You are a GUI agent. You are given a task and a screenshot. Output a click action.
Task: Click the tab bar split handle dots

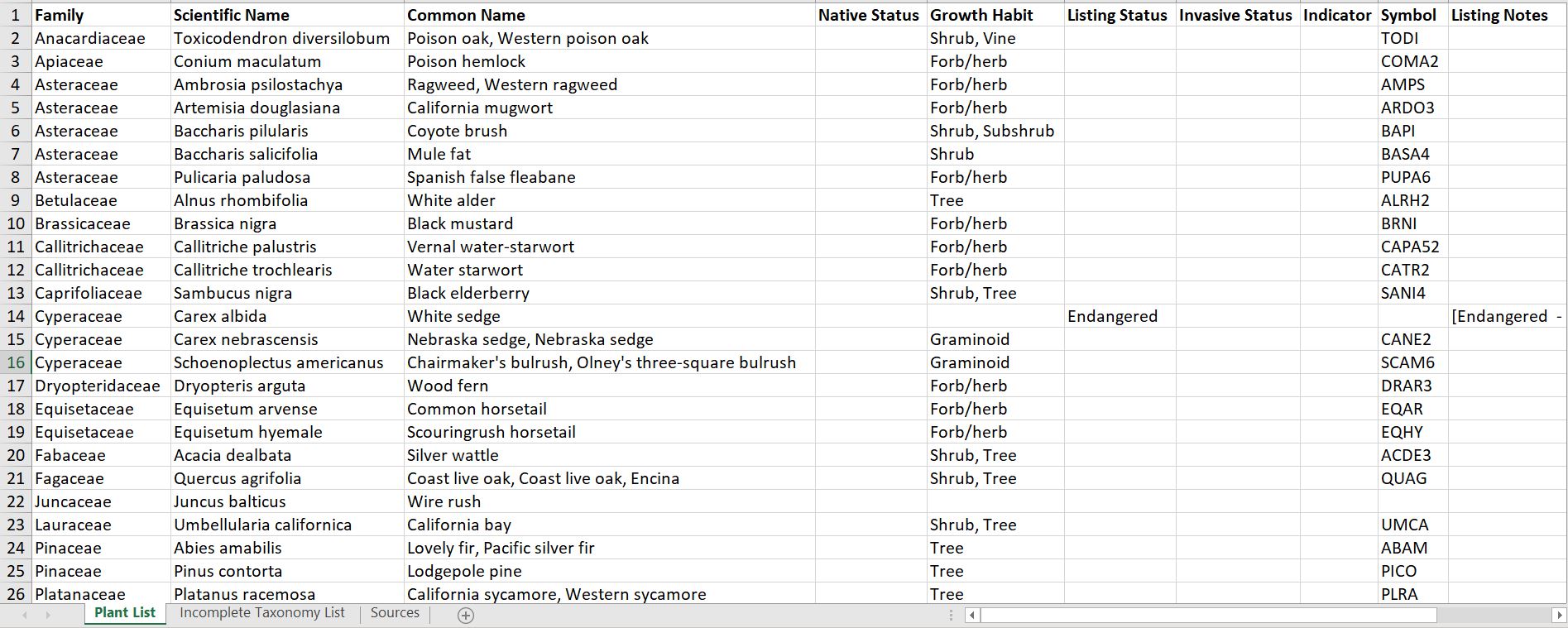(951, 615)
